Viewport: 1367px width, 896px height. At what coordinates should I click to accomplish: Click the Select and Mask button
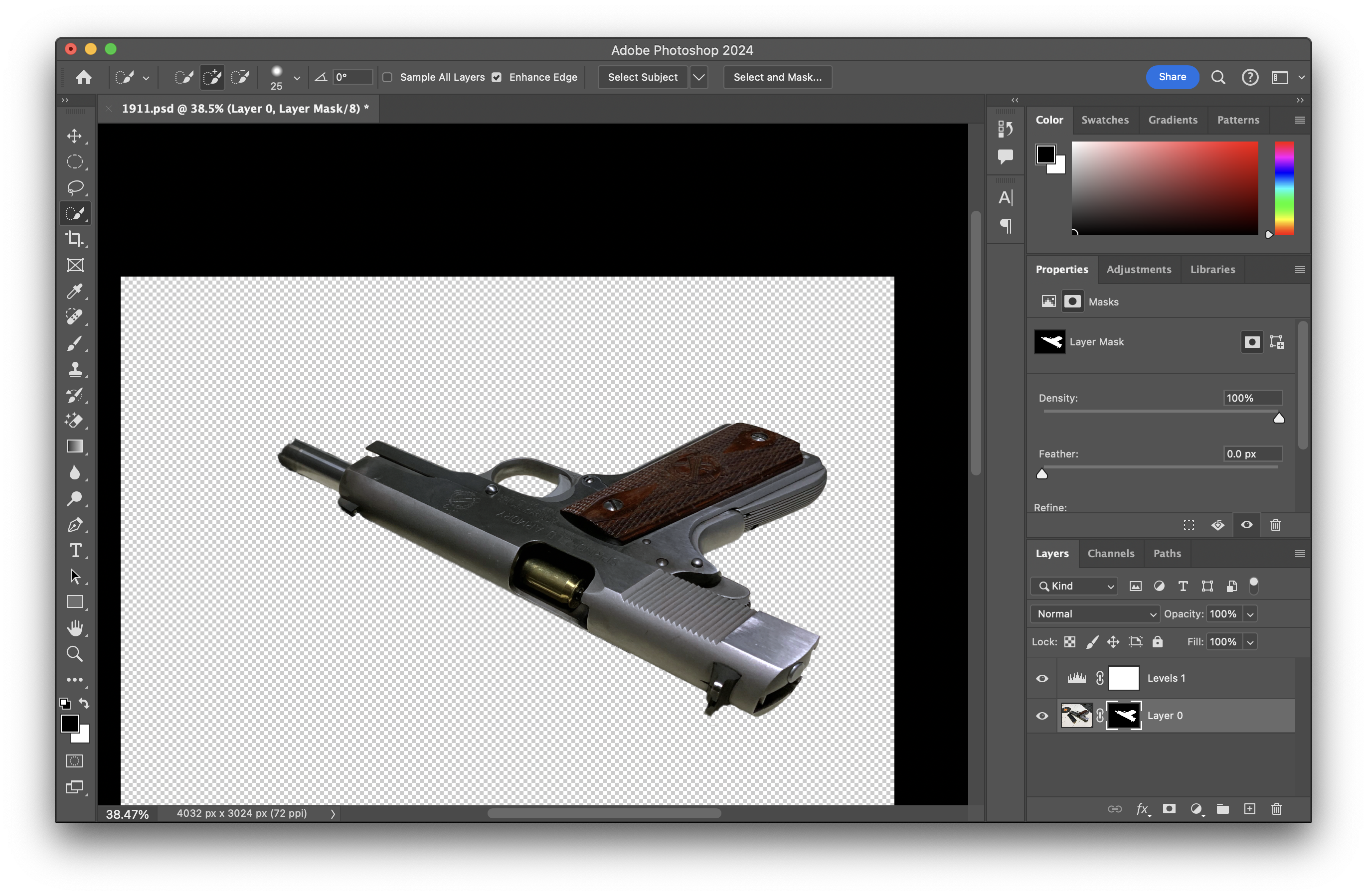(x=777, y=77)
